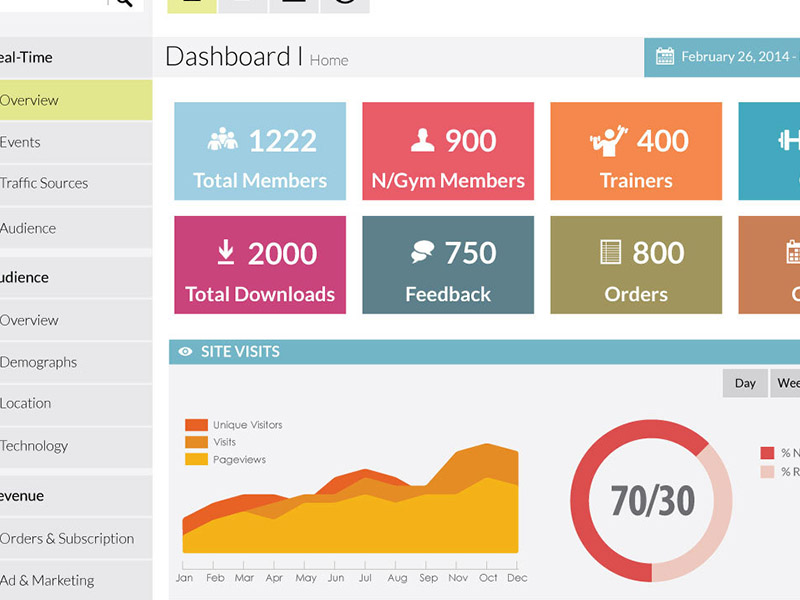The height and width of the screenshot is (600, 800).
Task: Click the speech bubbles icon on Feedback card
Action: point(422,252)
